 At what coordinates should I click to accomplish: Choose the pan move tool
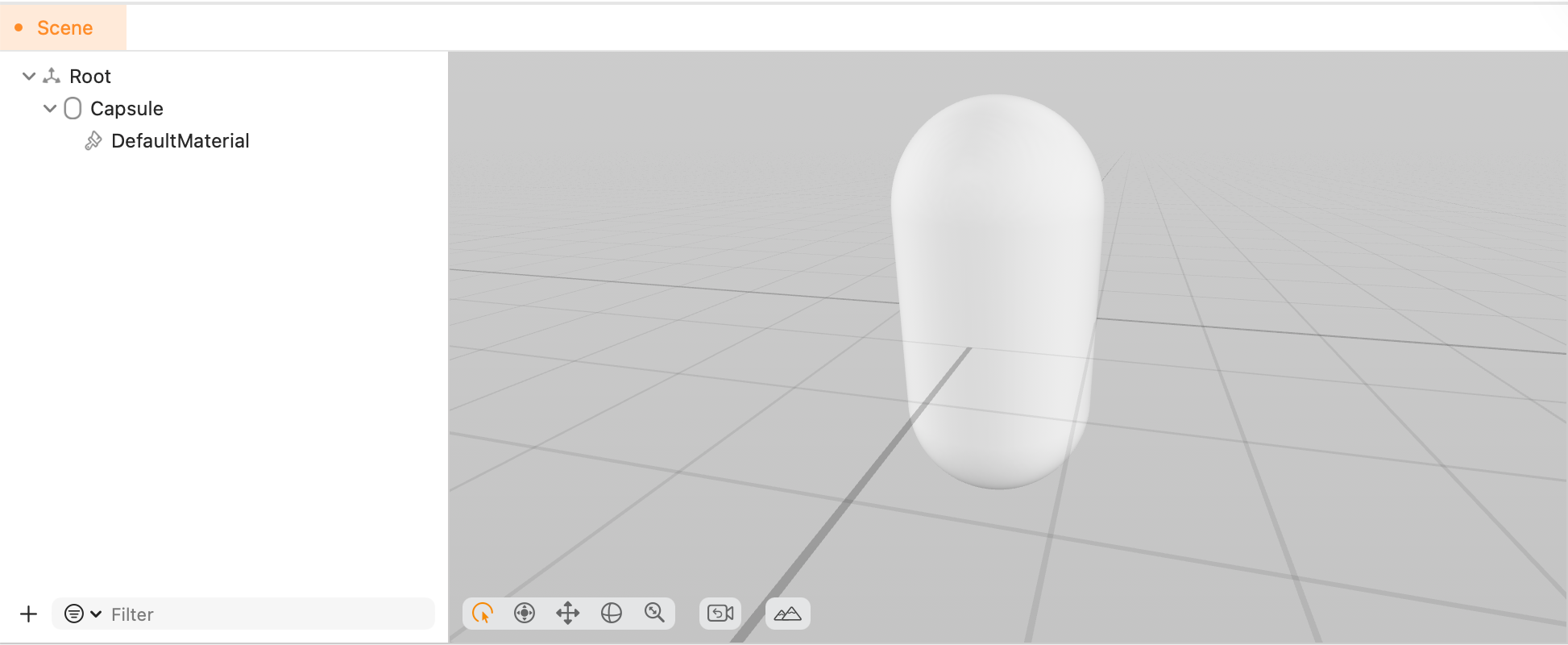(x=568, y=614)
